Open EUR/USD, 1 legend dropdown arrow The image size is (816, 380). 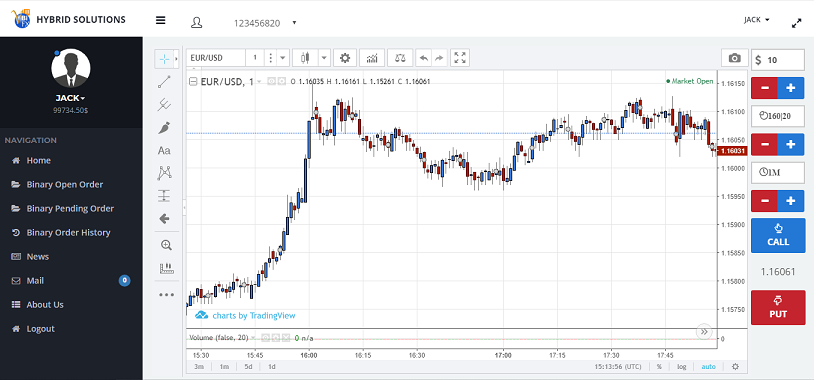point(259,82)
